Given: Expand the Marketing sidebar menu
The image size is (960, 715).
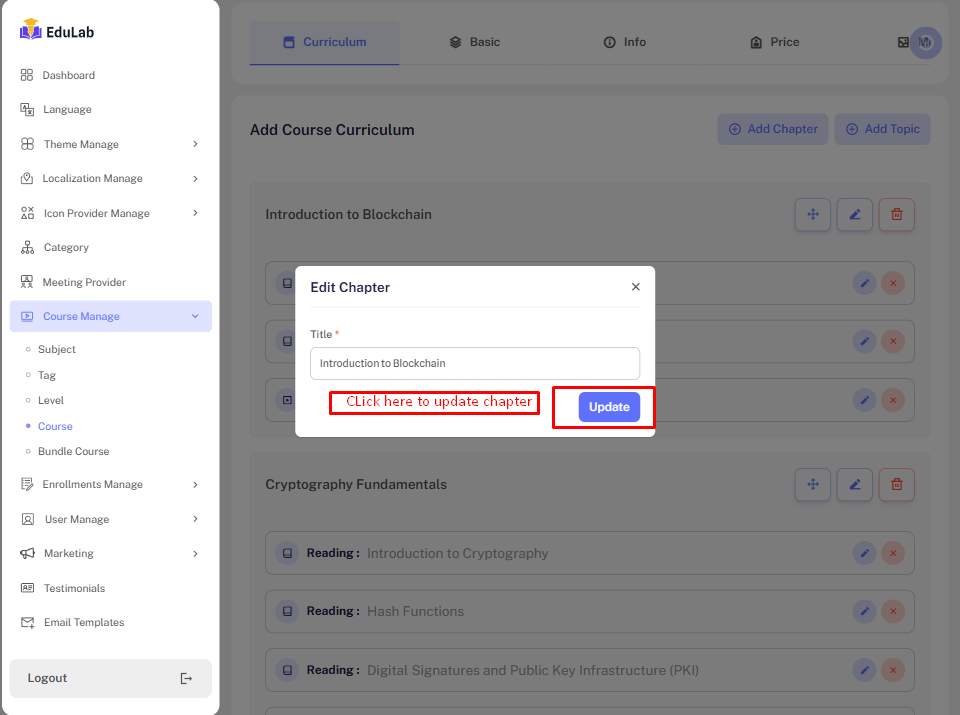Looking at the screenshot, I should (x=110, y=553).
